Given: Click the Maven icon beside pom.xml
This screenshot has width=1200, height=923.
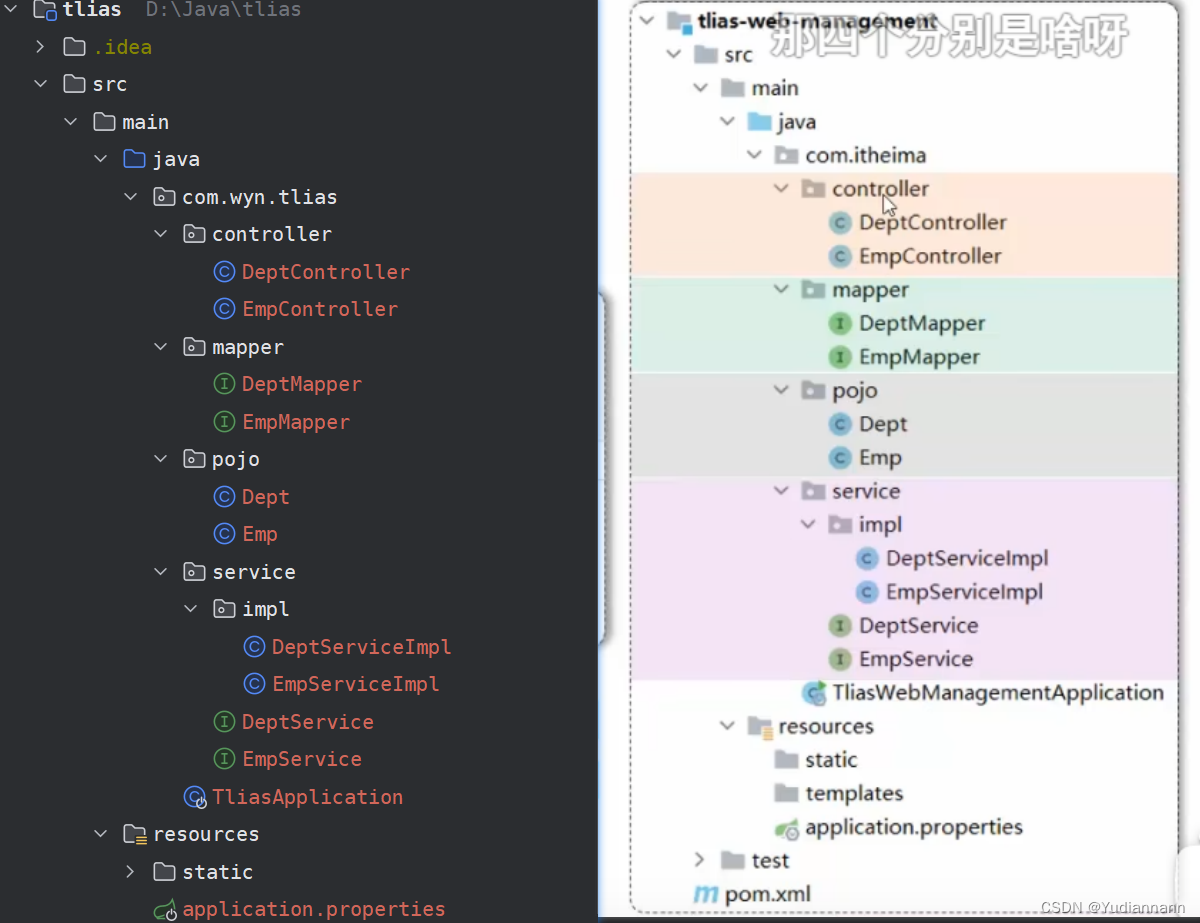Looking at the screenshot, I should pos(707,893).
